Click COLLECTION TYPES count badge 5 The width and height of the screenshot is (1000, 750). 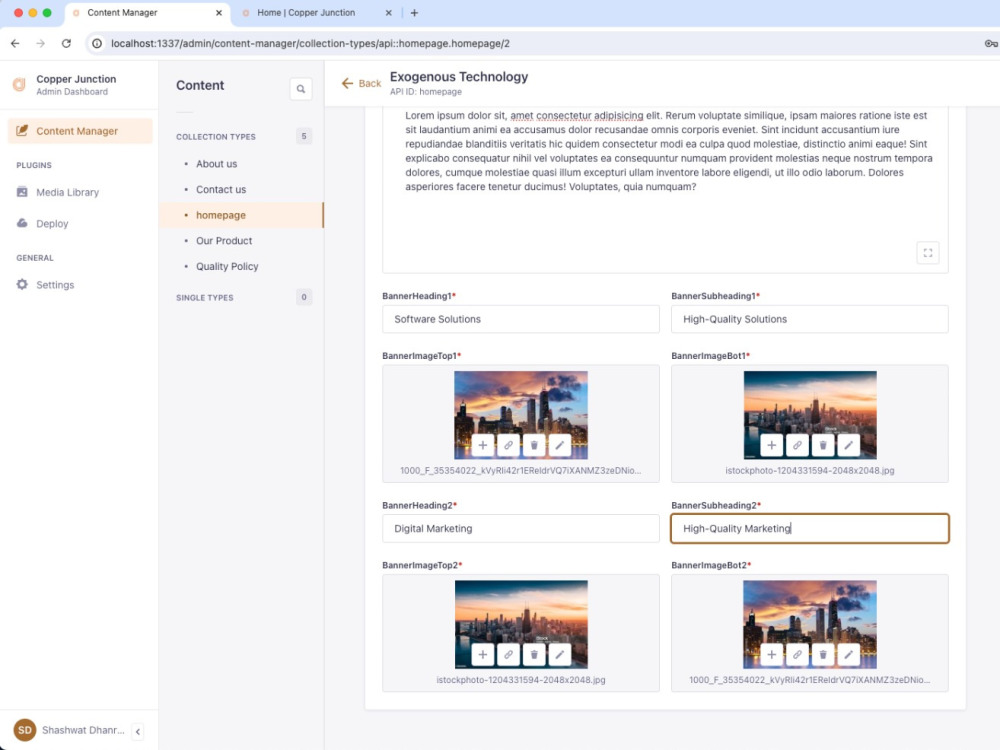(x=304, y=136)
